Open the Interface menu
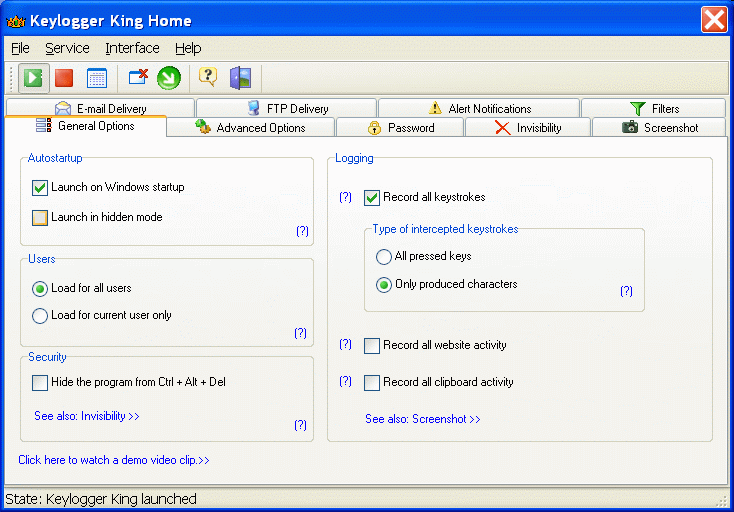This screenshot has height=512, width=734. (x=132, y=48)
